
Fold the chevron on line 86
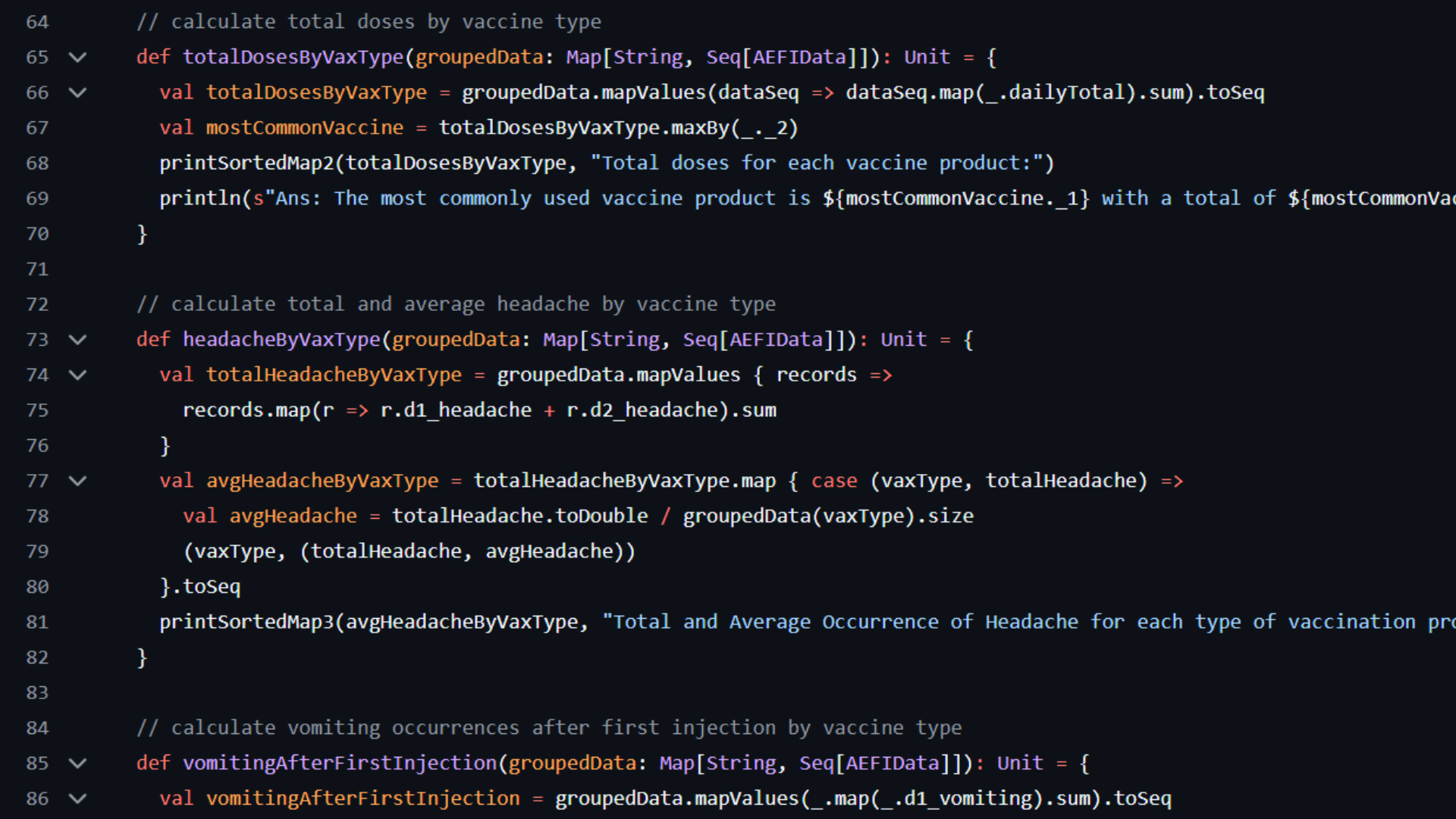(x=77, y=799)
